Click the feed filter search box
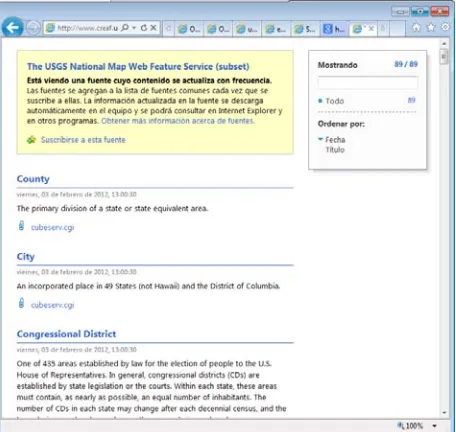Viewport: 456px width, 432px height. (x=368, y=83)
